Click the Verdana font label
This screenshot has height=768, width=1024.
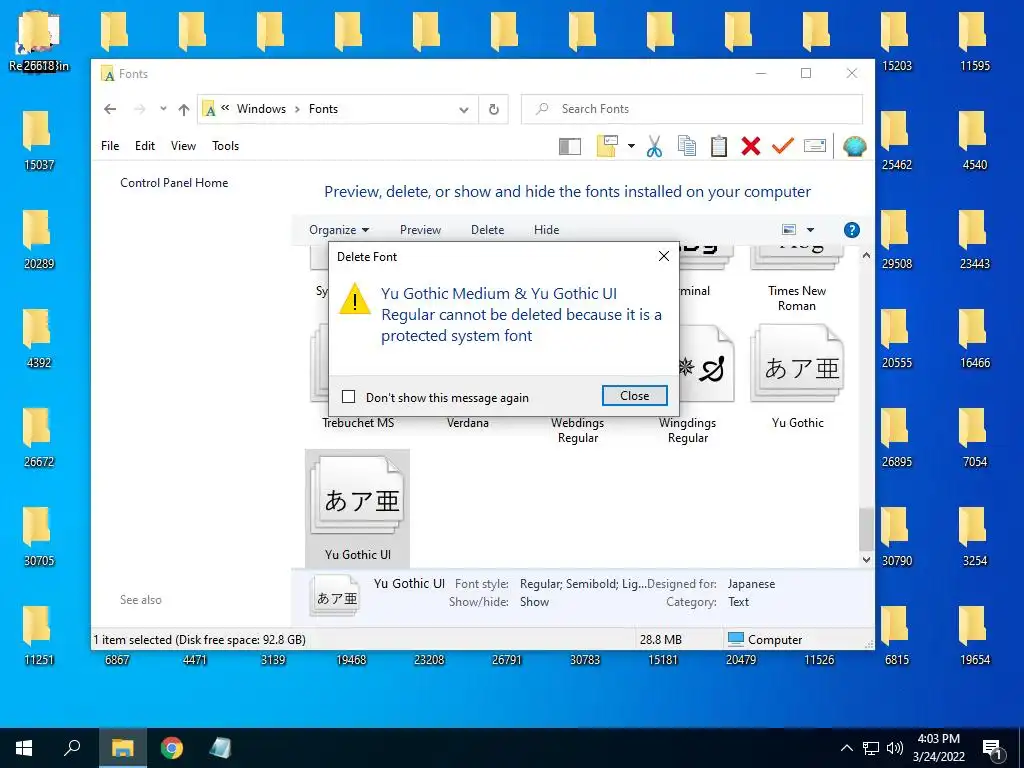click(468, 423)
